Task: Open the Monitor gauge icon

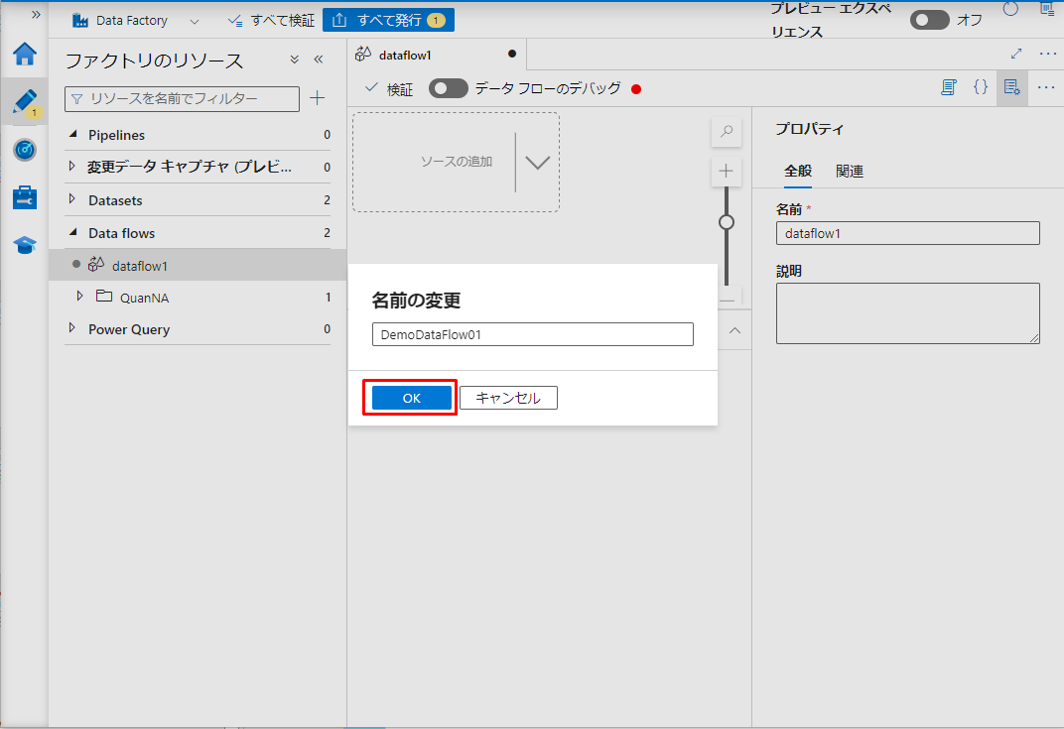Action: pyautogui.click(x=24, y=150)
